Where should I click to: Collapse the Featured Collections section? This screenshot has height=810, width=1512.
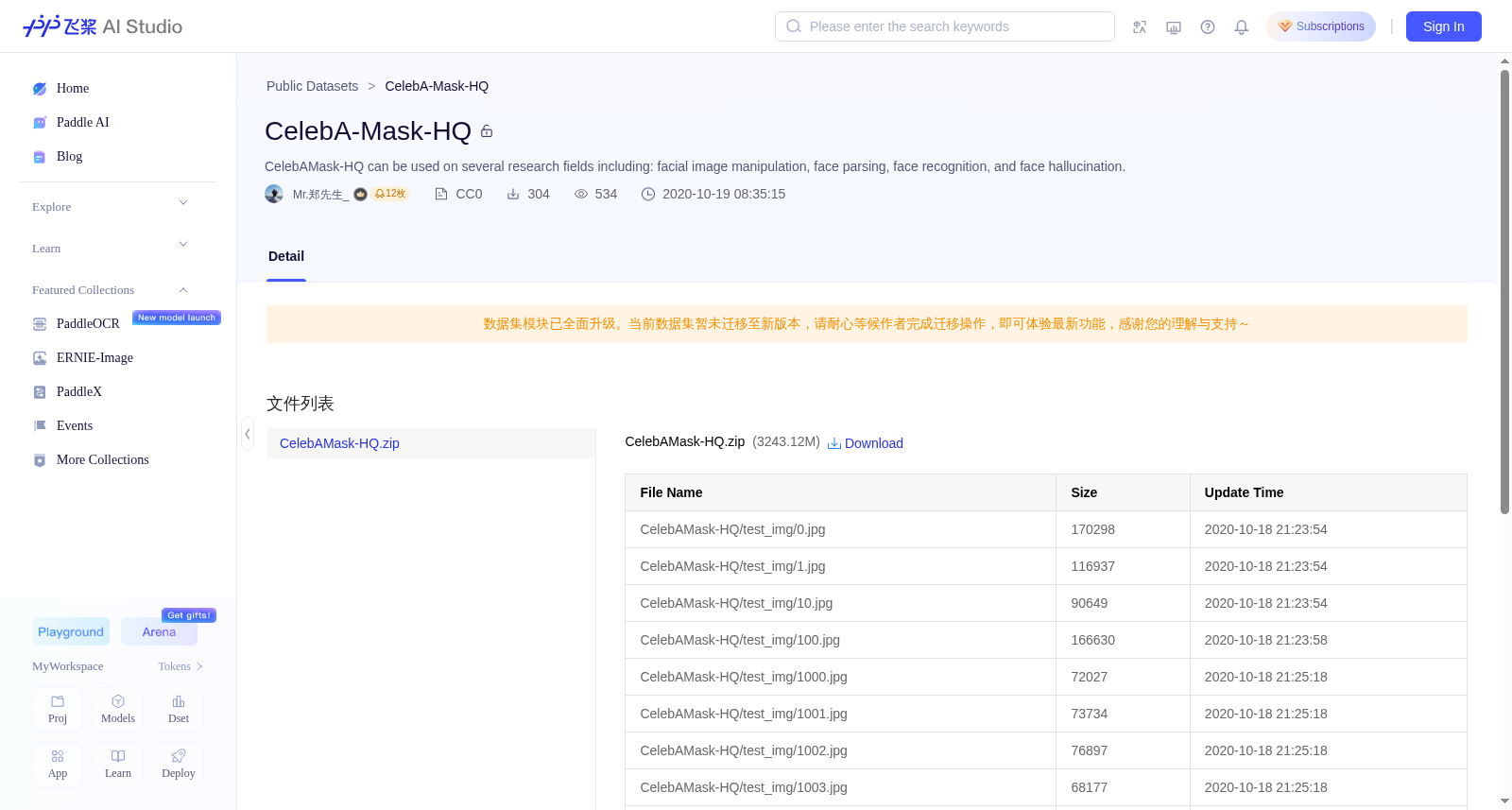coord(183,290)
